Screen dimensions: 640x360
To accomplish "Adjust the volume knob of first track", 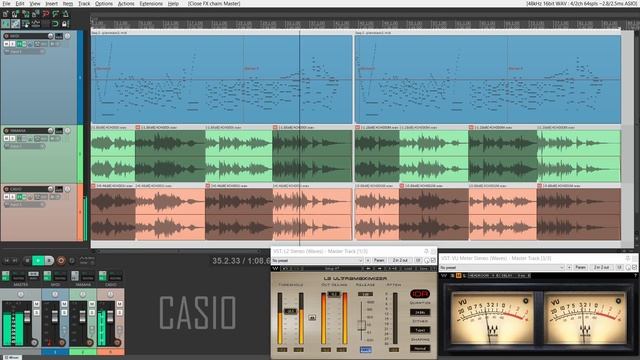I will [x=50, y=36].
